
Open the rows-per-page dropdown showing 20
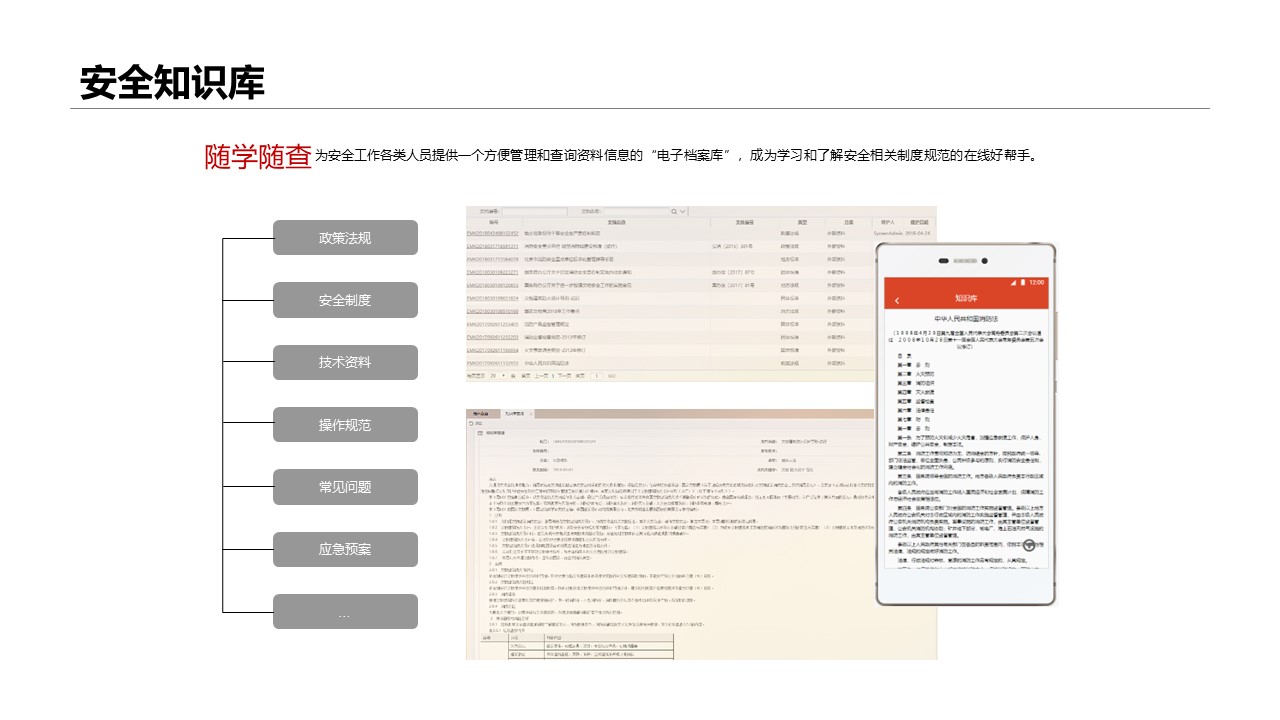click(x=497, y=376)
